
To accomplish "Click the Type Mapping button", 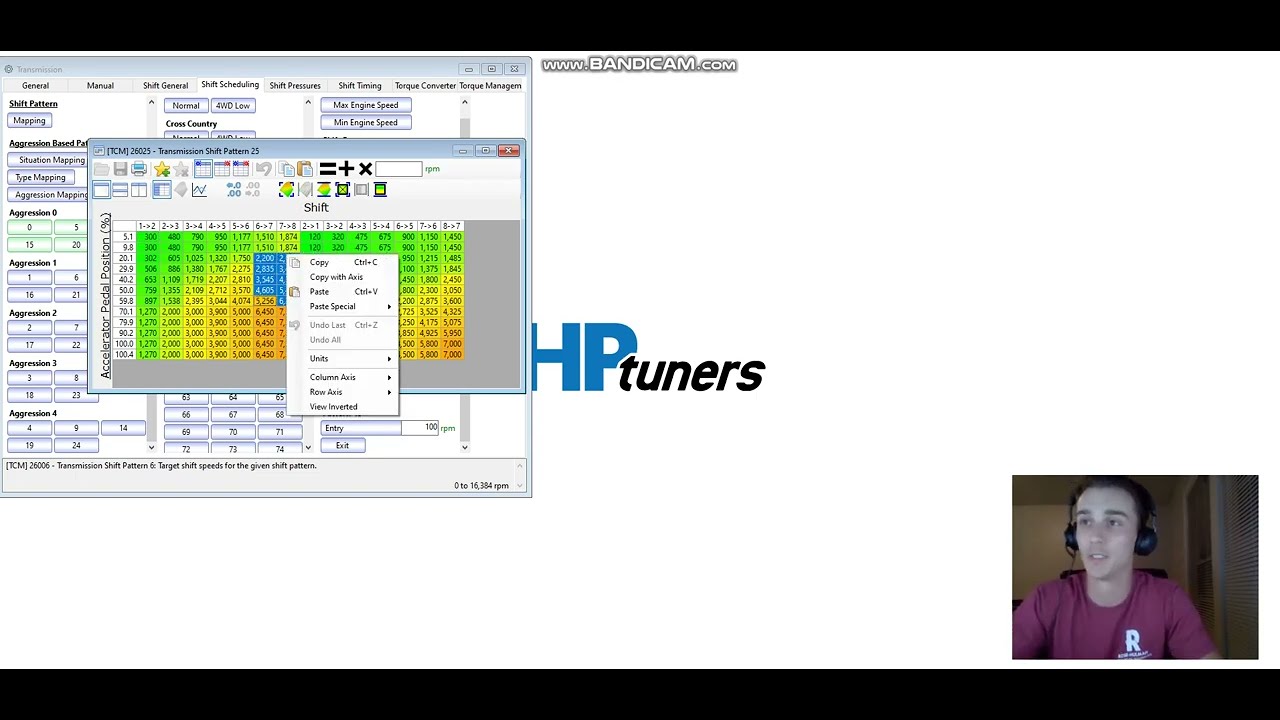I will pos(40,178).
